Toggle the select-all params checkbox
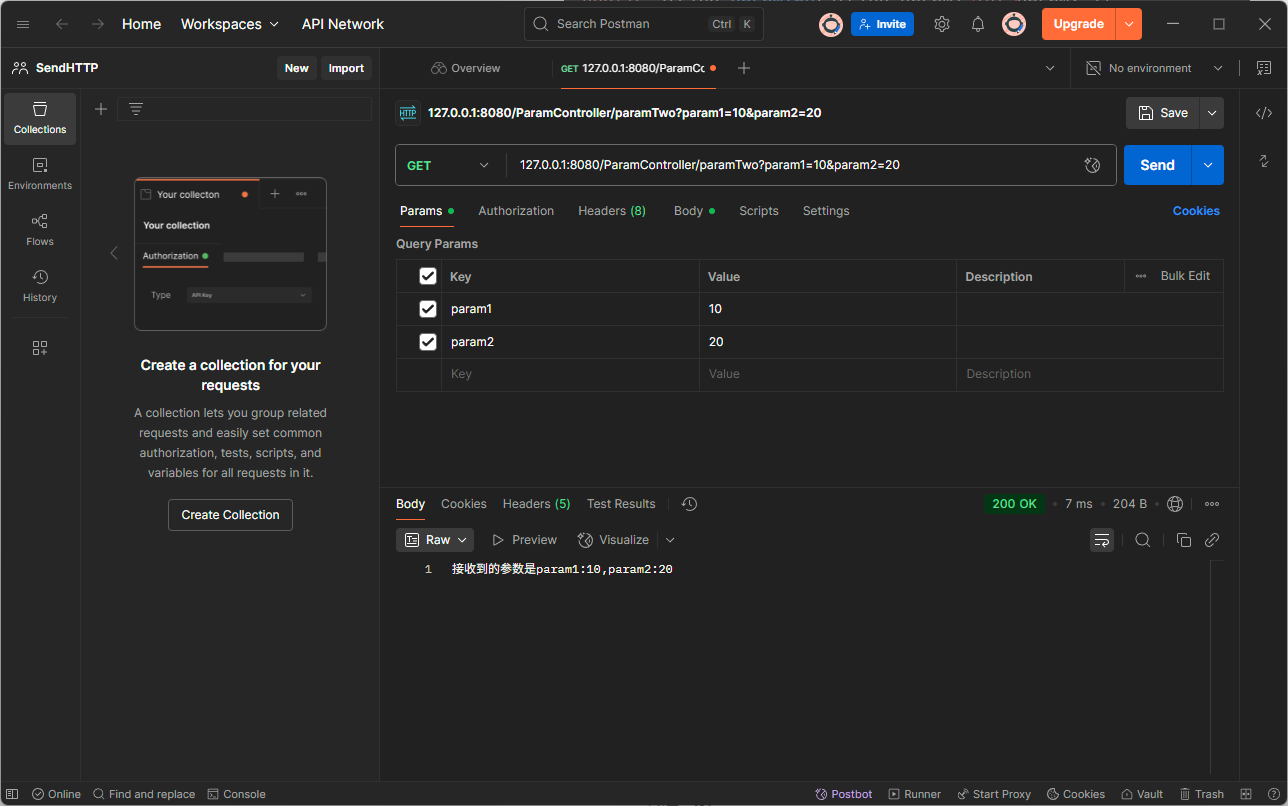Image resolution: width=1288 pixels, height=806 pixels. click(428, 276)
